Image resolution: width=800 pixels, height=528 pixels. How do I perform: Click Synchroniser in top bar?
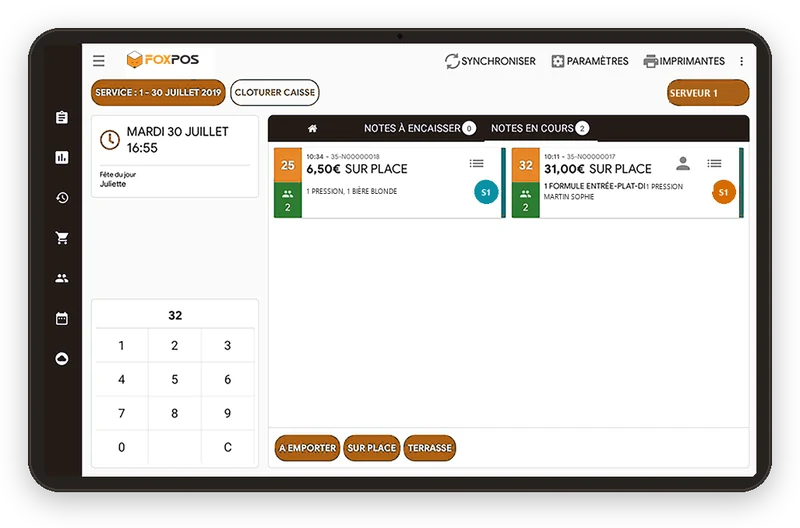[x=490, y=61]
